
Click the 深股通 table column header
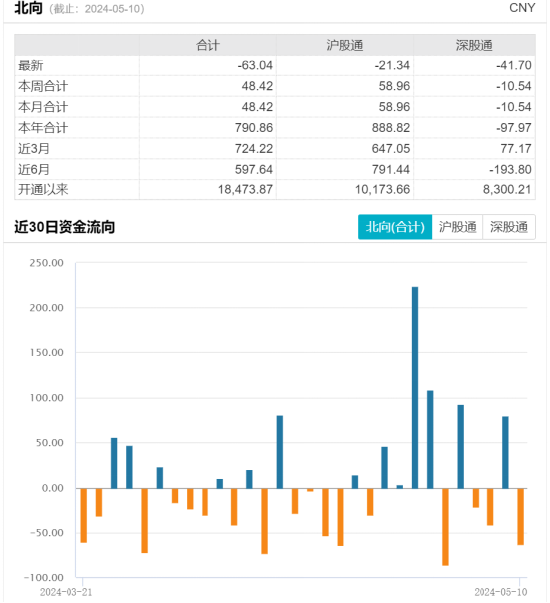pos(474,45)
